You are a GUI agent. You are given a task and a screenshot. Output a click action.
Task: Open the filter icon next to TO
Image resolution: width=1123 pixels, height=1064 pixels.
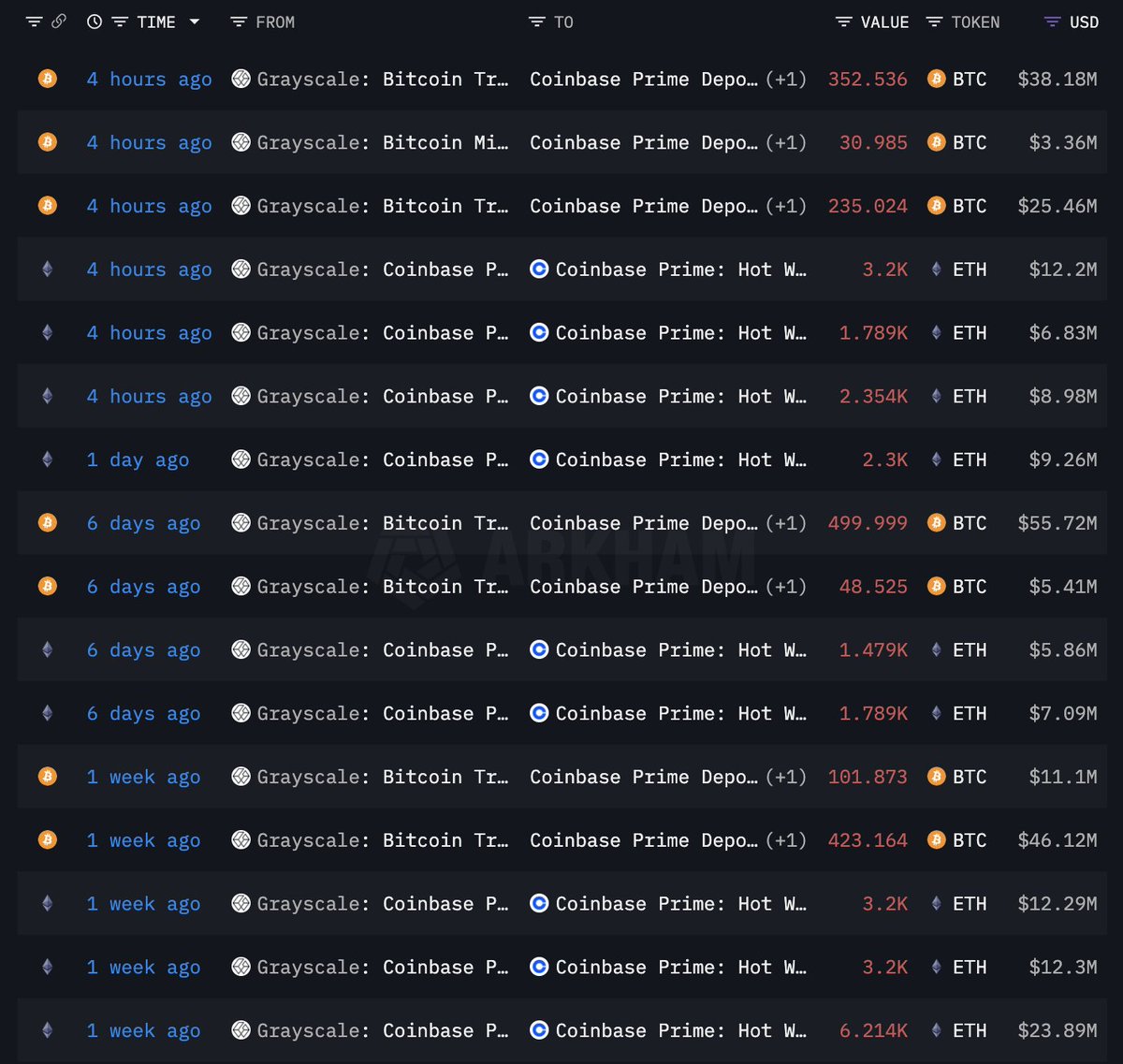(536, 22)
